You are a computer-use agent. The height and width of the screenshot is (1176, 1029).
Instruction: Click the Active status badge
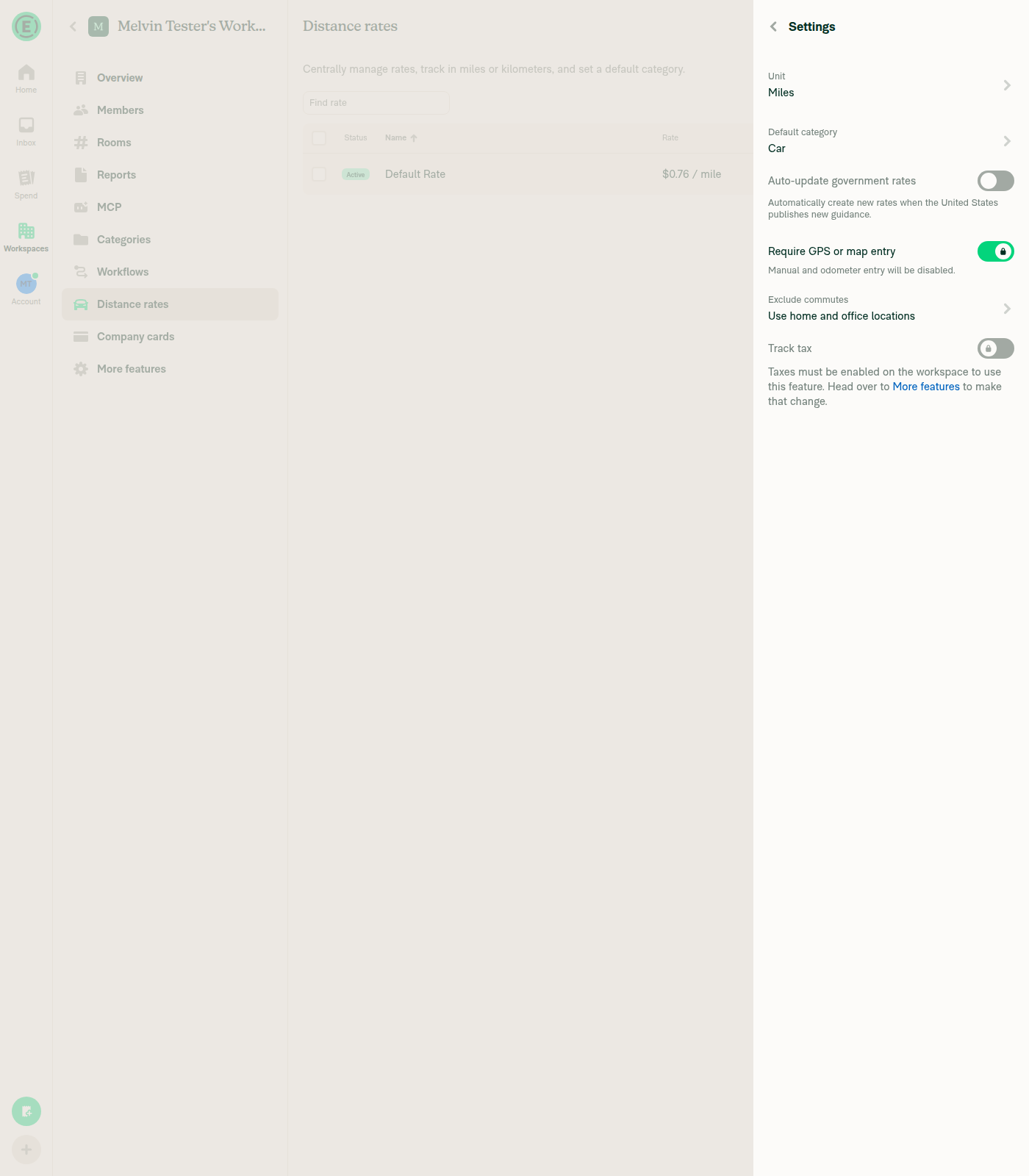tap(356, 174)
